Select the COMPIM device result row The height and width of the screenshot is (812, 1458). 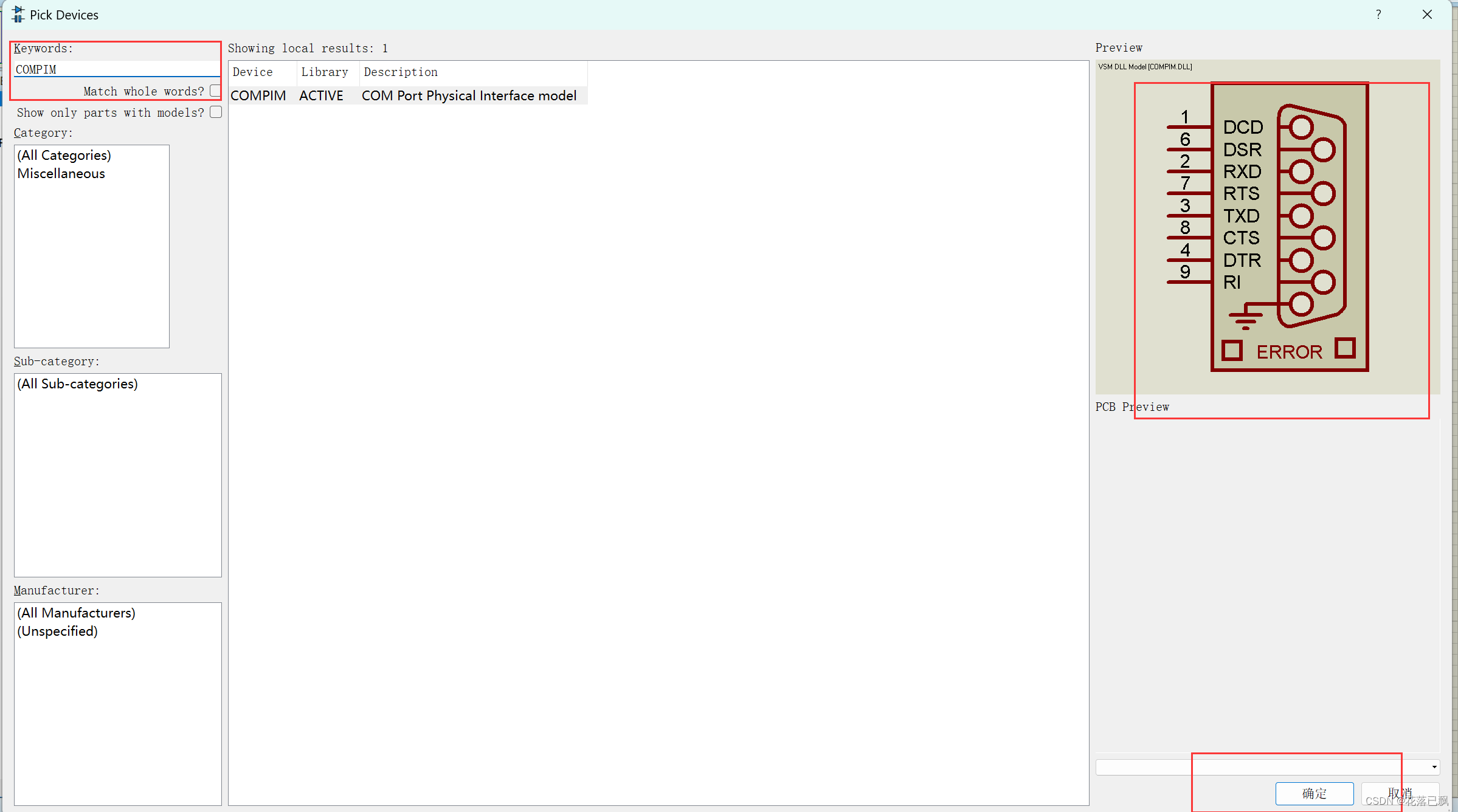click(258, 95)
